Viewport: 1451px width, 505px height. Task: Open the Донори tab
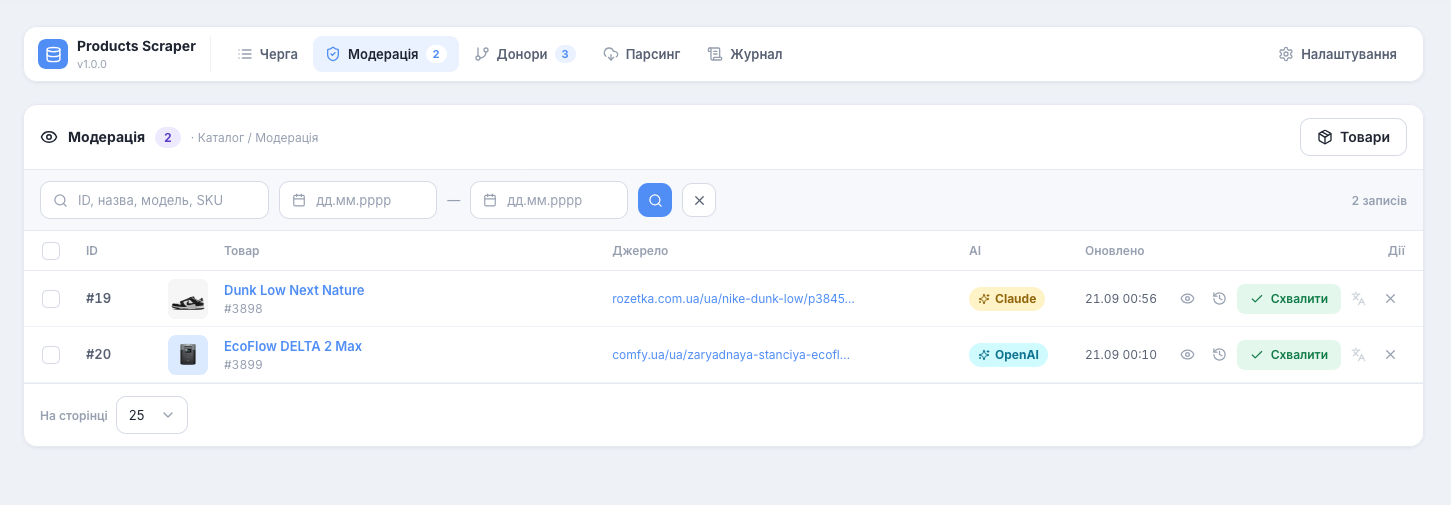click(x=525, y=54)
